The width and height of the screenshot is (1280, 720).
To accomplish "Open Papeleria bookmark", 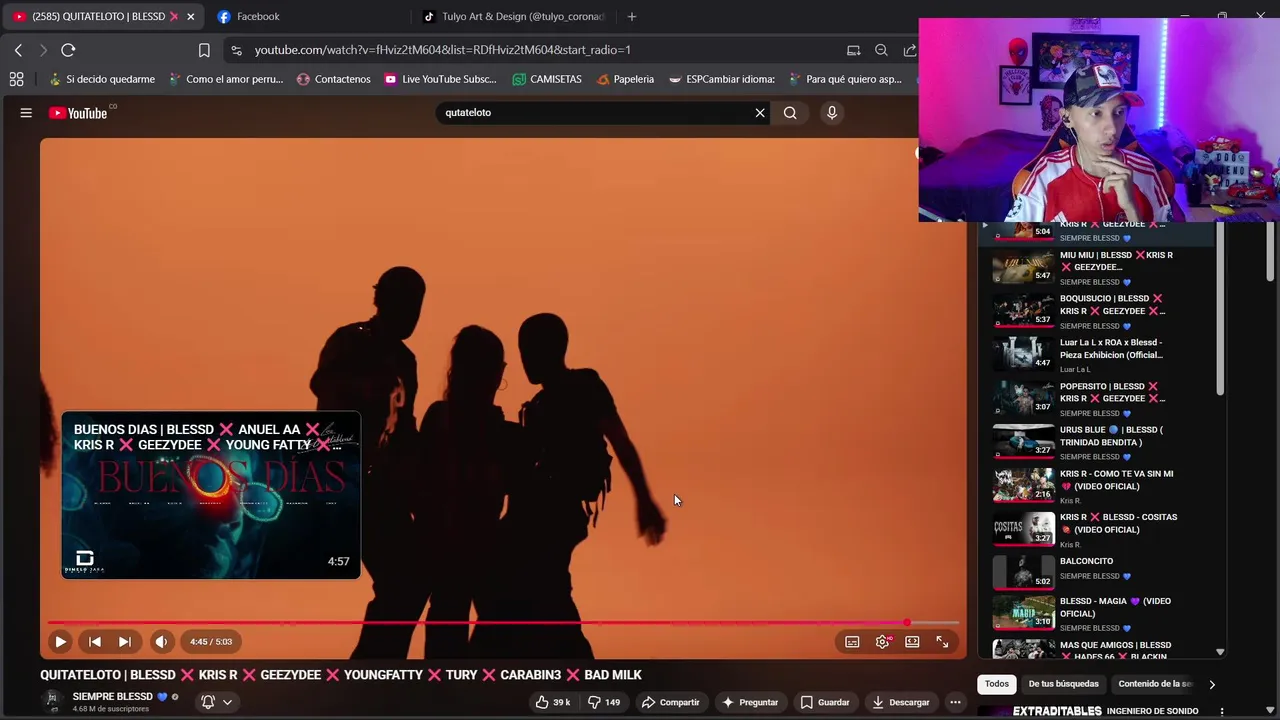I will pyautogui.click(x=625, y=79).
